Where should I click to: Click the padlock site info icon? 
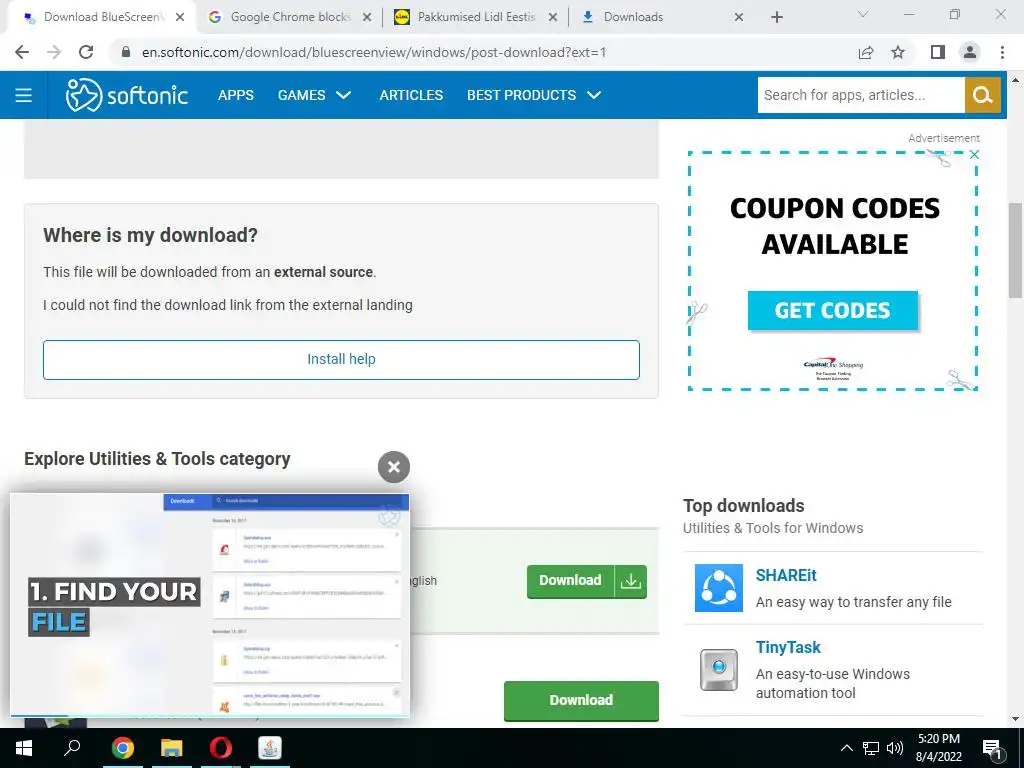click(x=126, y=52)
